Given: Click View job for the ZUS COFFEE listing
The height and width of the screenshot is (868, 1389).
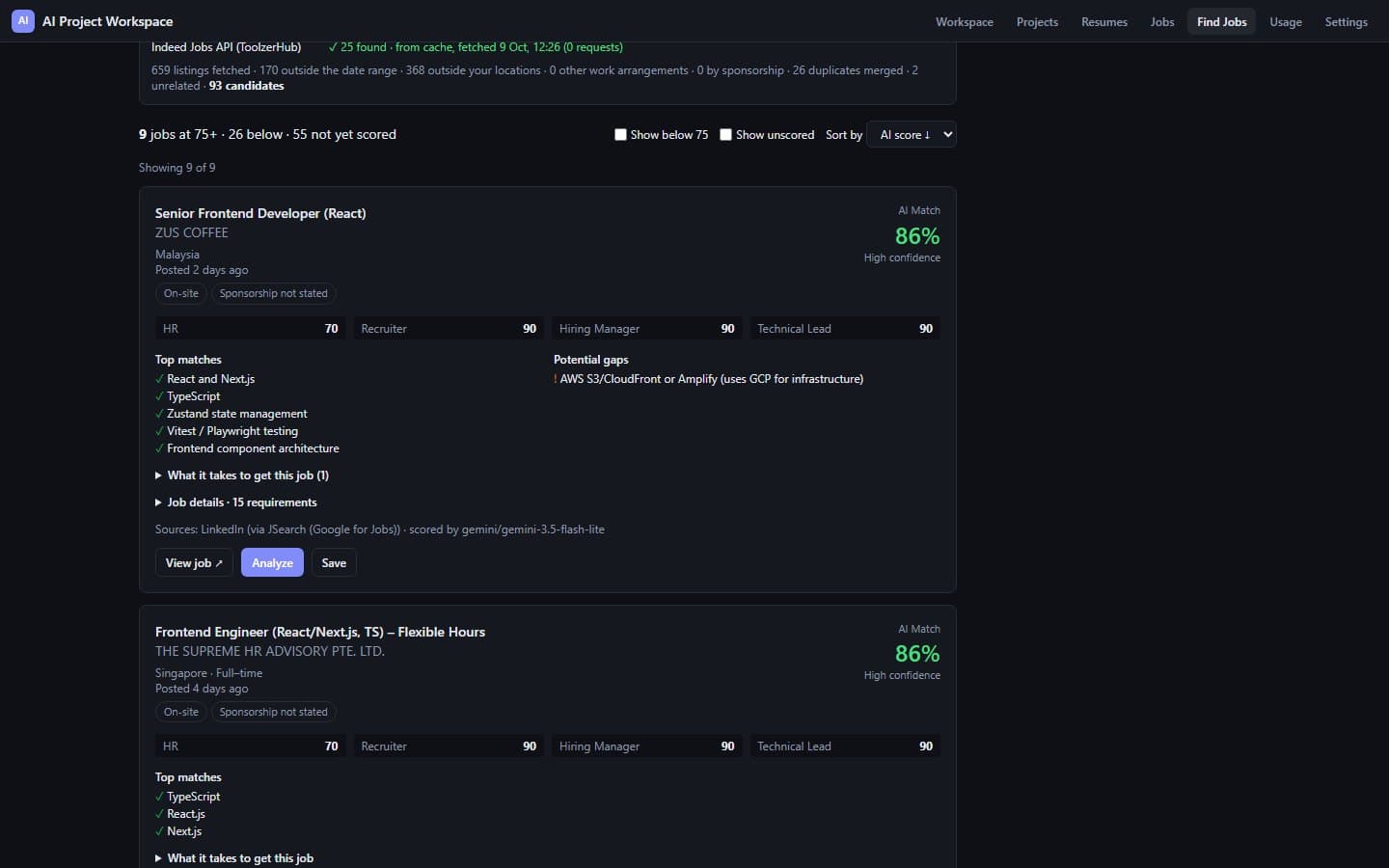Looking at the screenshot, I should [194, 563].
